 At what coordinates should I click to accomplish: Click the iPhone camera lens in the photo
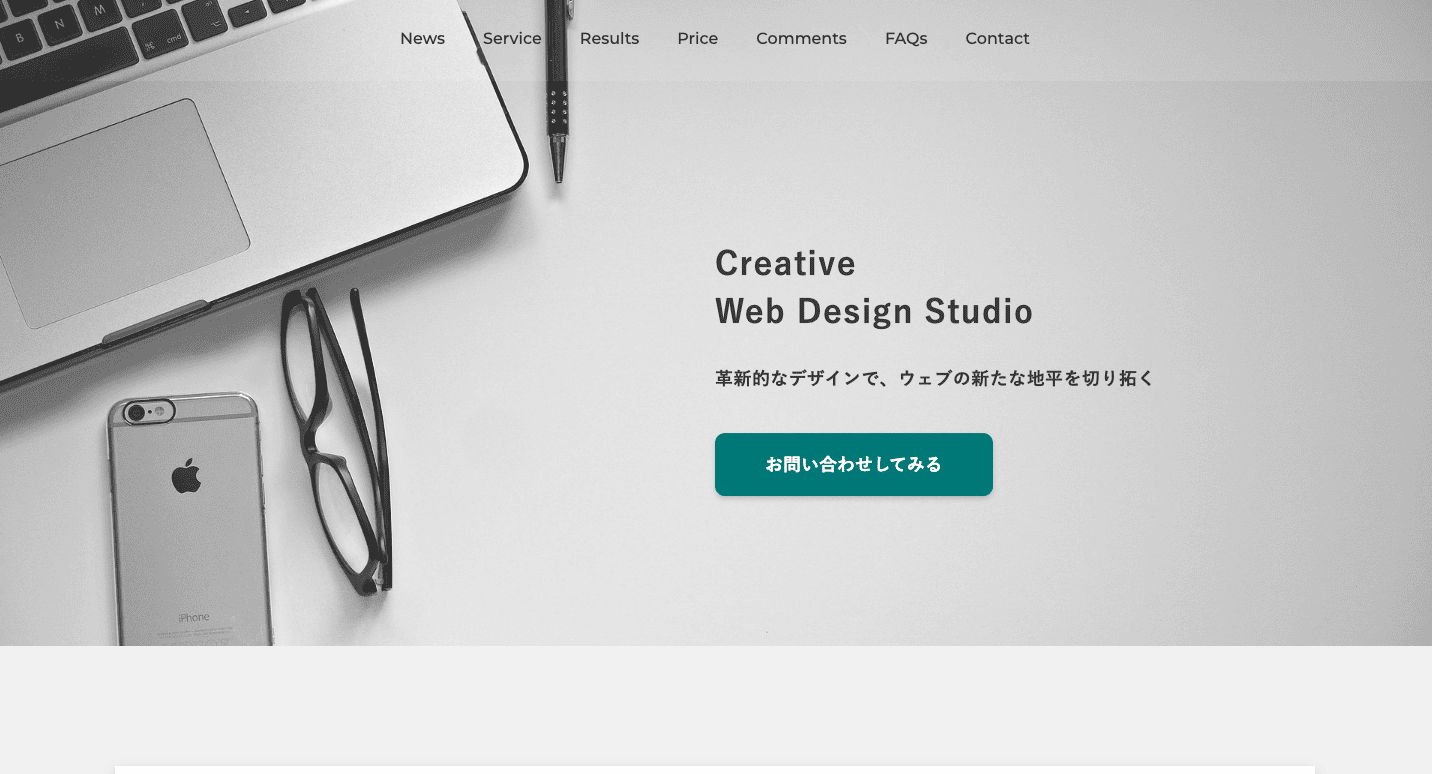[x=135, y=412]
